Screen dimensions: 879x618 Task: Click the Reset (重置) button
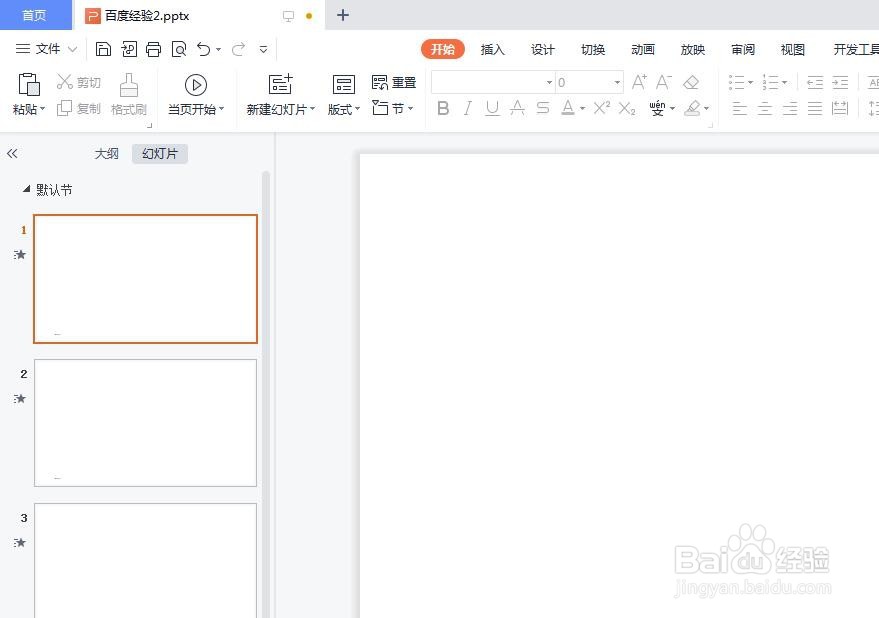coord(394,82)
